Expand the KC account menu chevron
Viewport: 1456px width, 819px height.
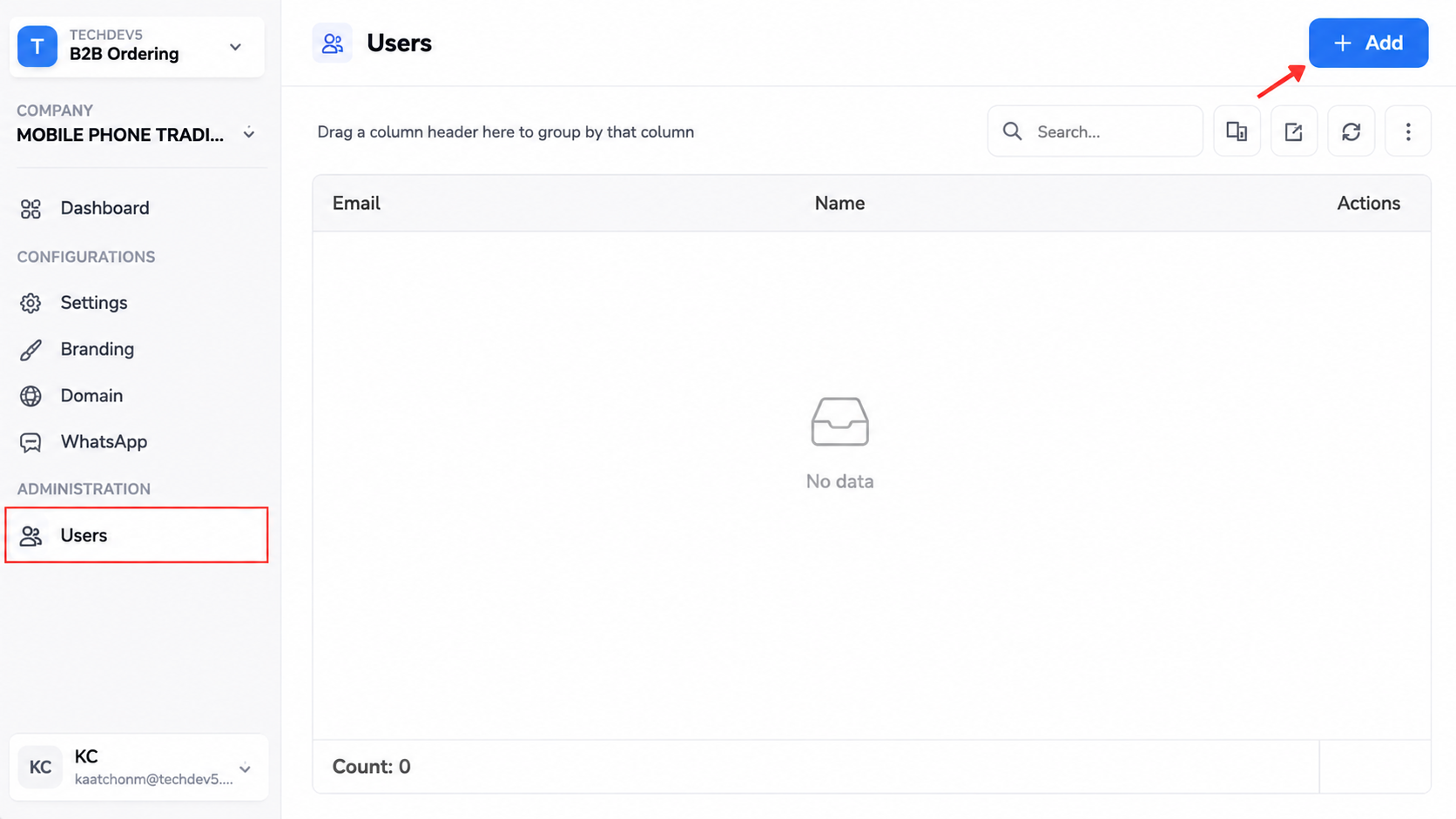tap(246, 768)
